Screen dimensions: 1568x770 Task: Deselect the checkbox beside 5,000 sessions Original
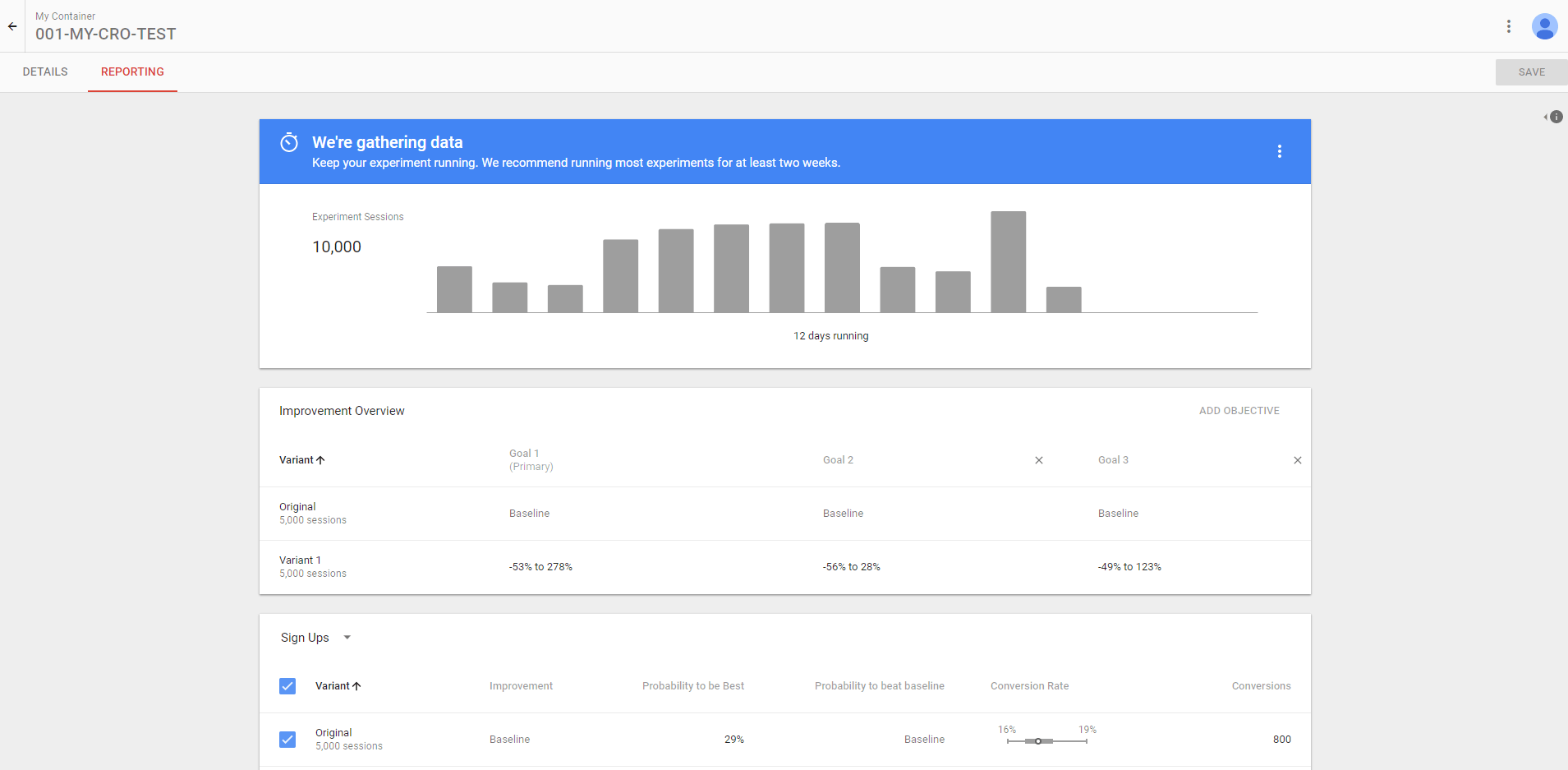(287, 739)
